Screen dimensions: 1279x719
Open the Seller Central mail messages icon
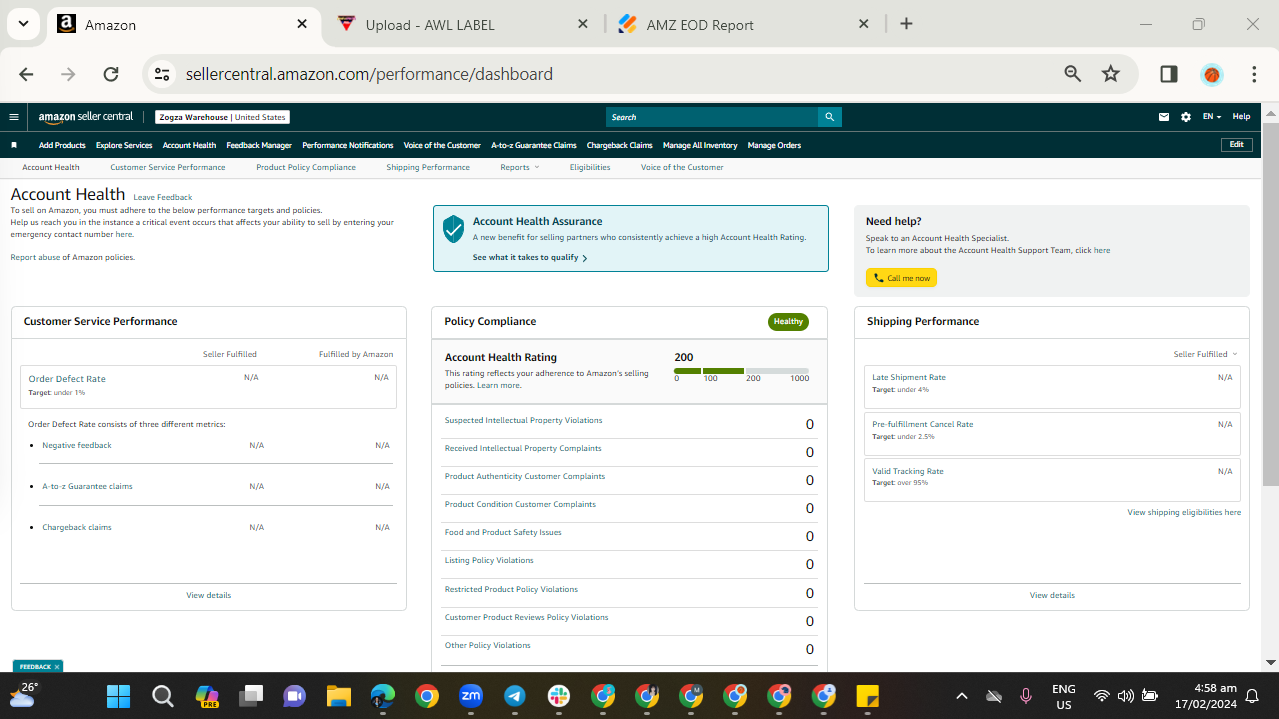(x=1164, y=117)
